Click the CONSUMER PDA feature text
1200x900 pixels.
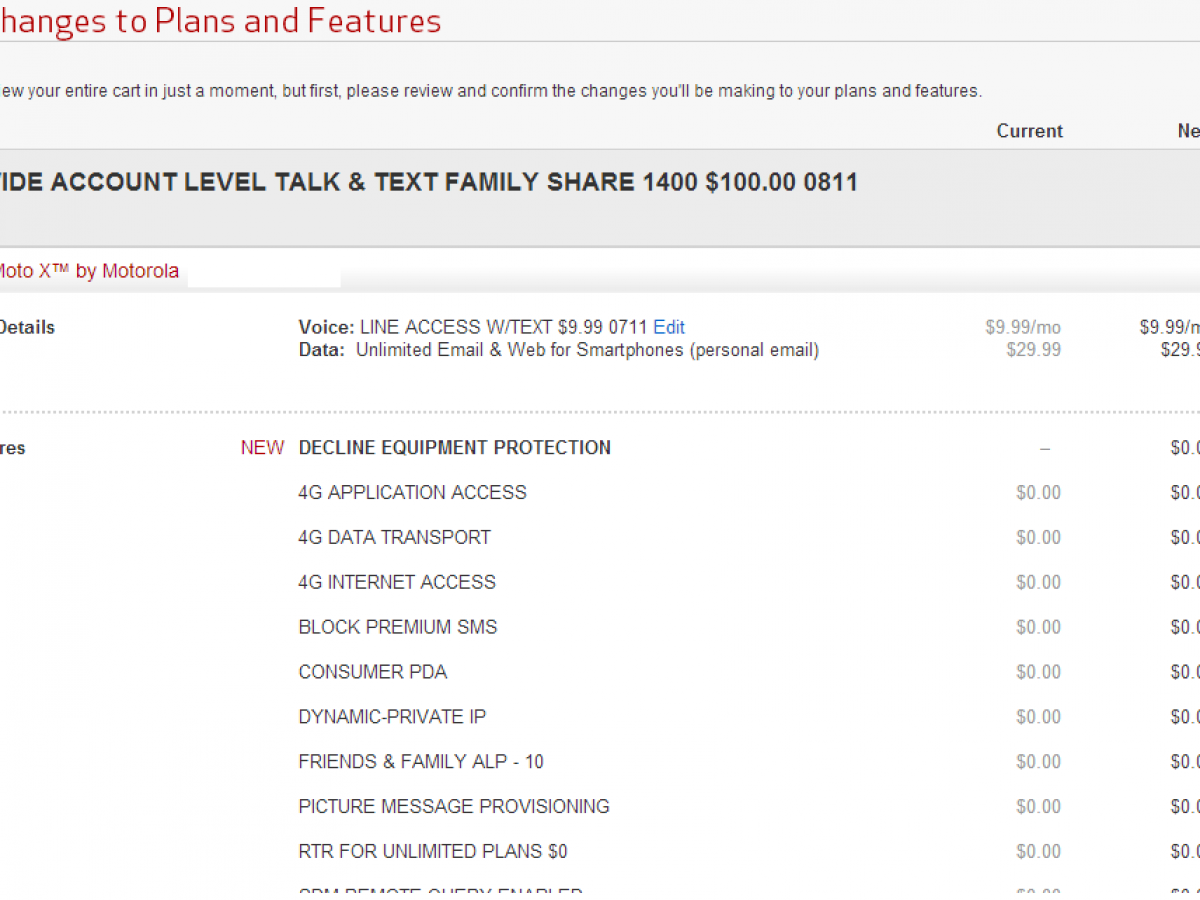[x=372, y=672]
